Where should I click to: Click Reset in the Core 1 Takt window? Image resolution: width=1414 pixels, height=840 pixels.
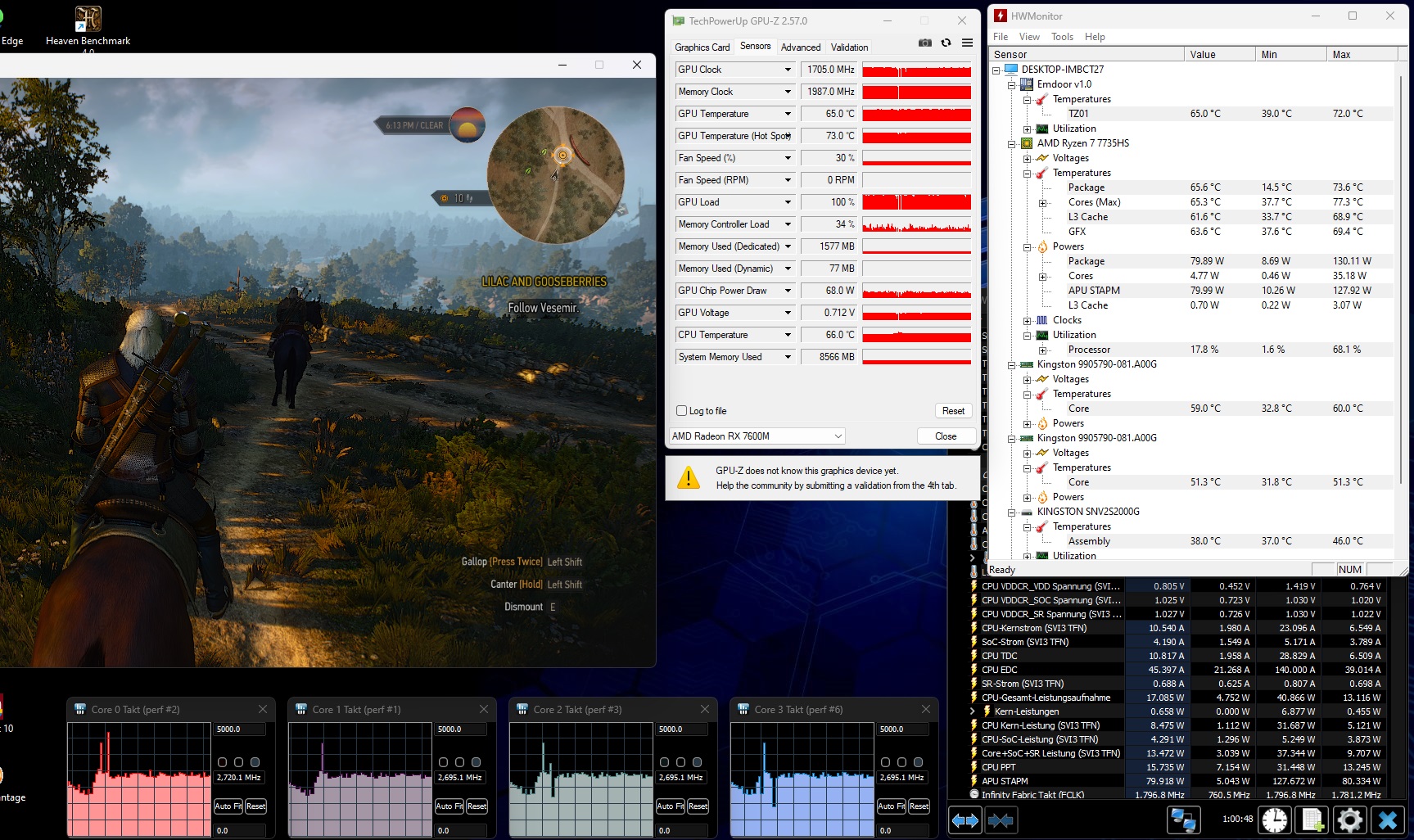click(x=477, y=806)
